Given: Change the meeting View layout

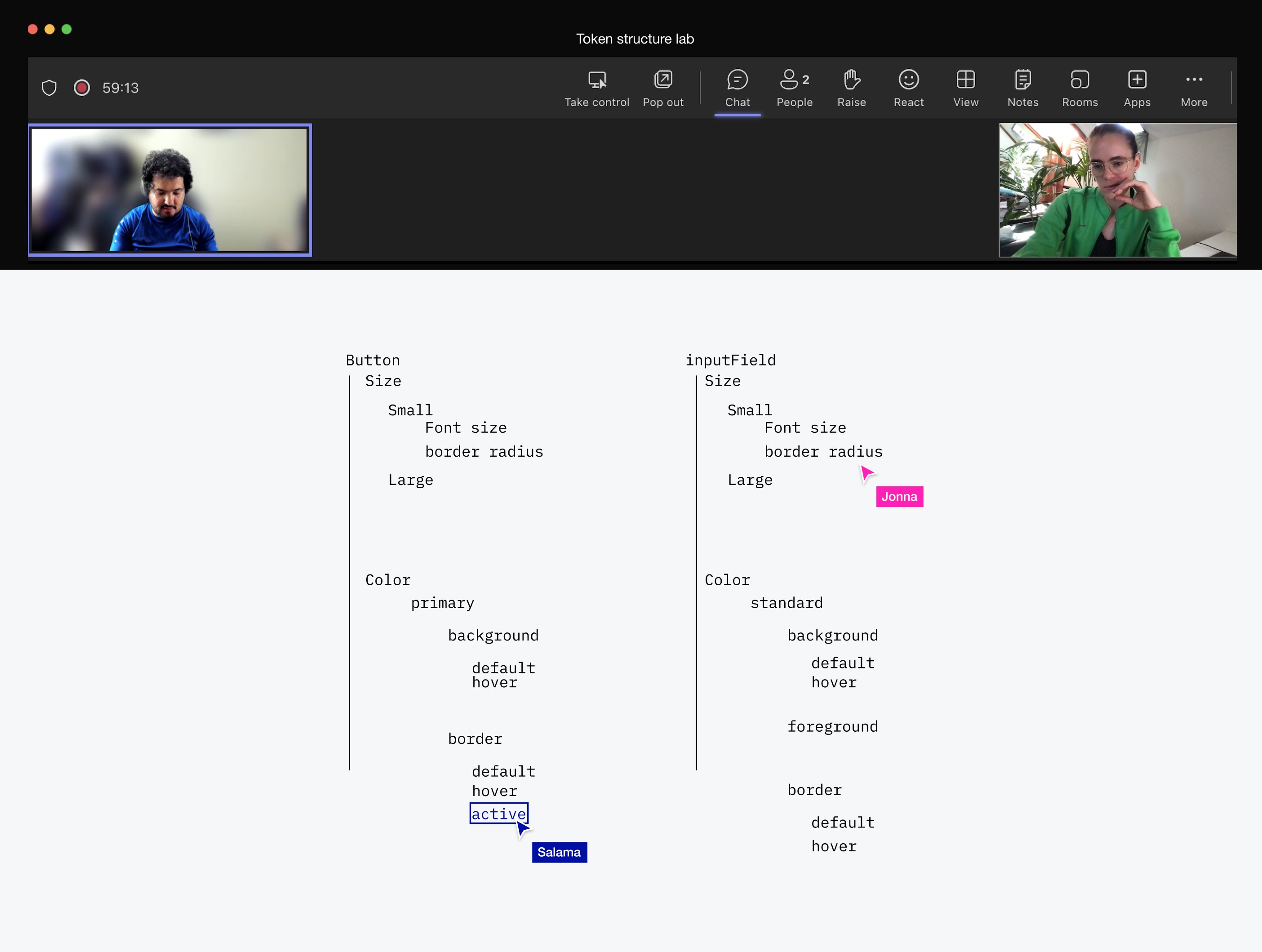Looking at the screenshot, I should (x=965, y=88).
